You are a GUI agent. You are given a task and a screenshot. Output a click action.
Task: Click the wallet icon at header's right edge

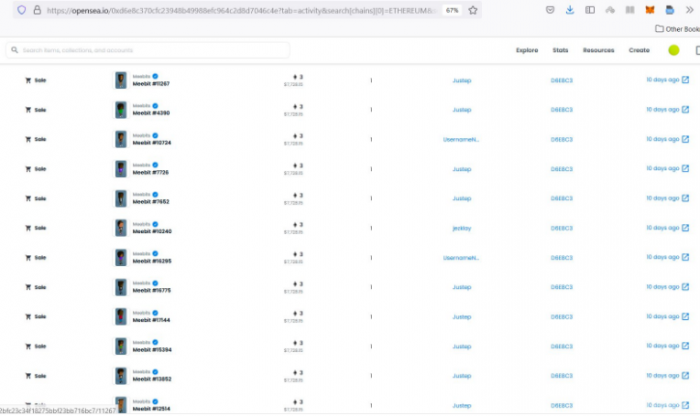(696, 50)
